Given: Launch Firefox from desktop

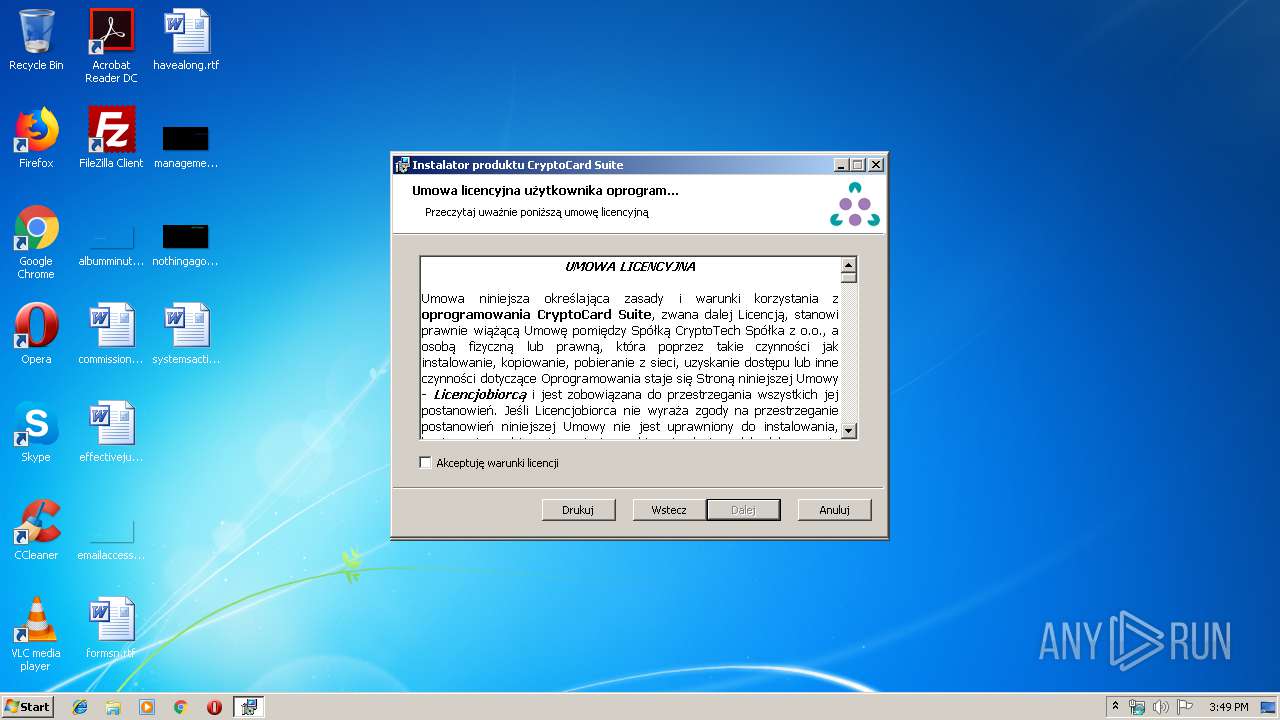Looking at the screenshot, I should coord(36,138).
